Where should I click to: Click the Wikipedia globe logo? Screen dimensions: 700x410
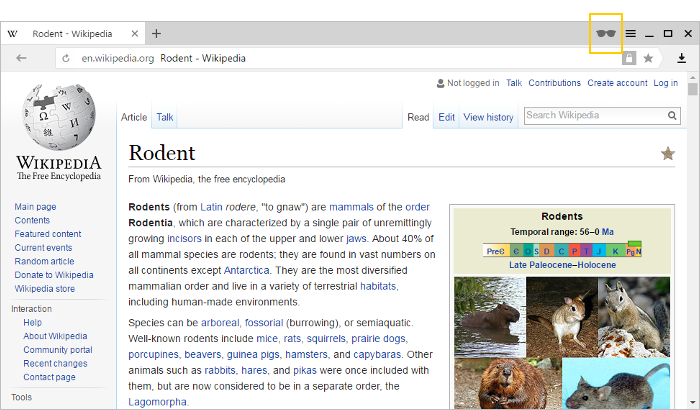pos(59,117)
